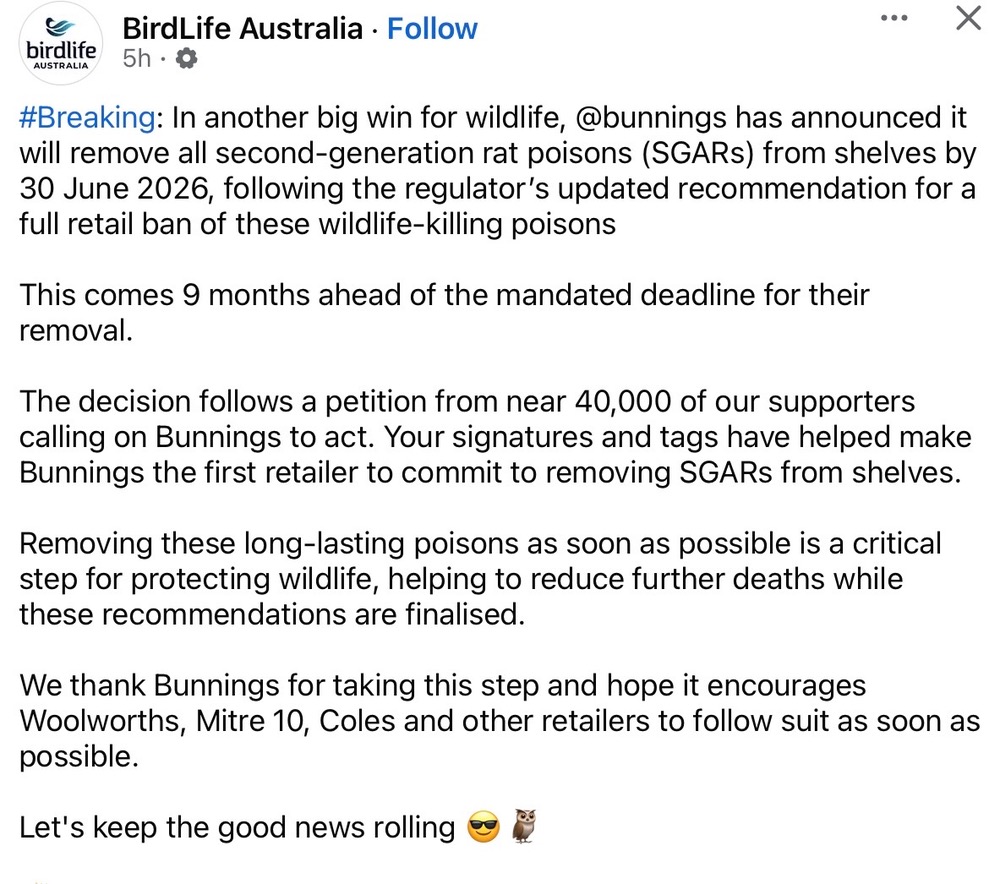Open the #Breaking hashtag
This screenshot has width=1000, height=884.
click(x=85, y=117)
